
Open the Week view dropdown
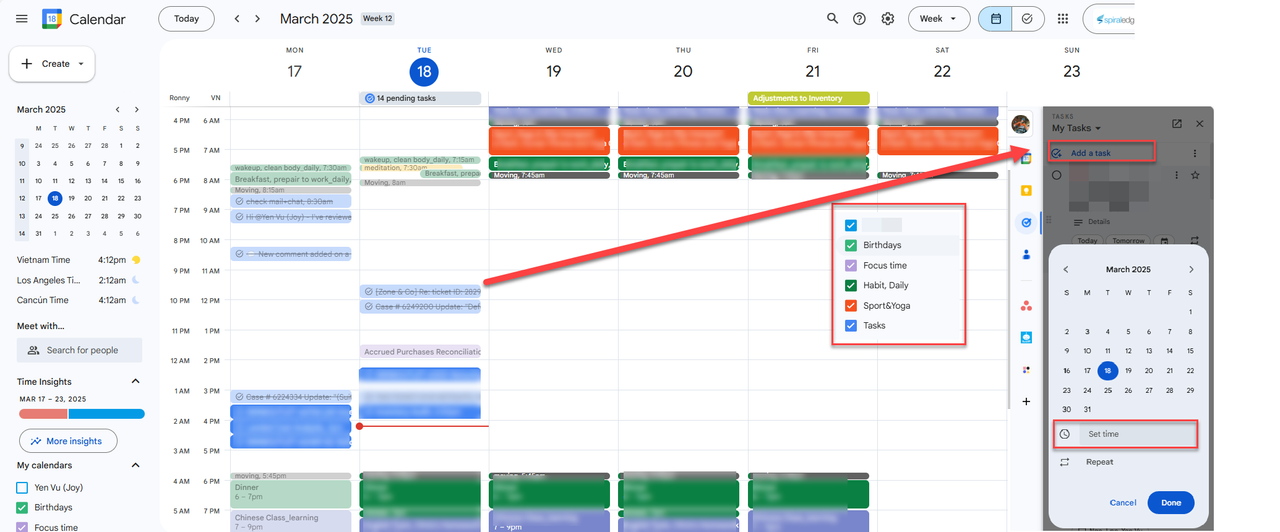point(939,19)
